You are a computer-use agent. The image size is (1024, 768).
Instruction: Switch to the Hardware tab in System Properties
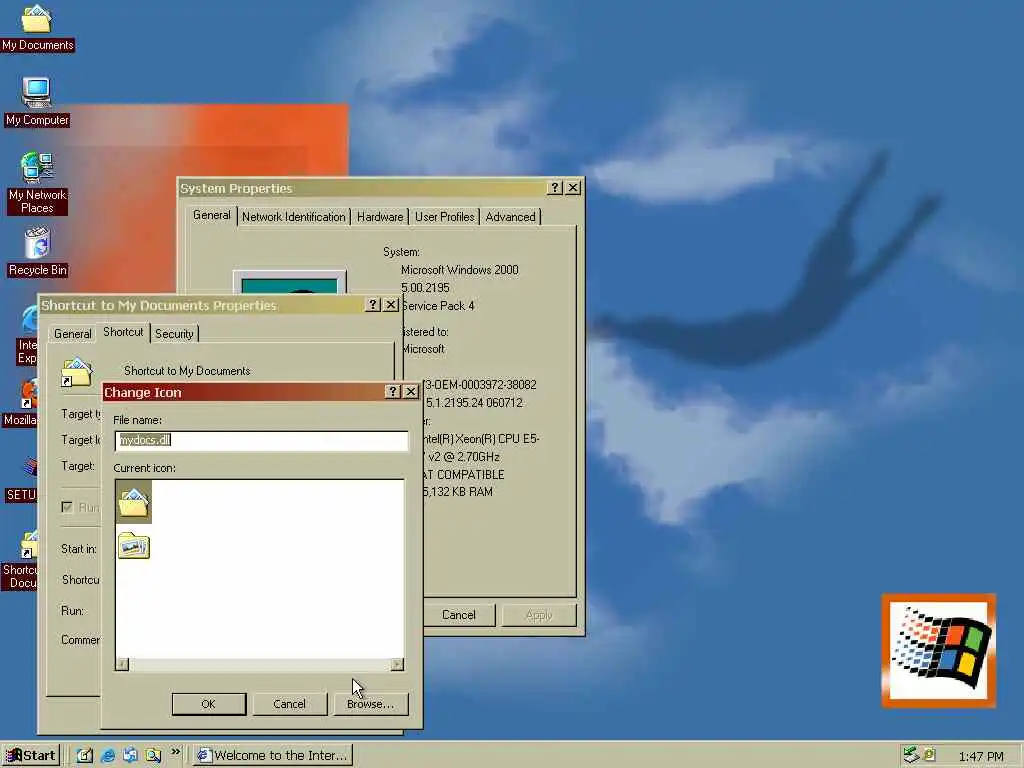(380, 217)
